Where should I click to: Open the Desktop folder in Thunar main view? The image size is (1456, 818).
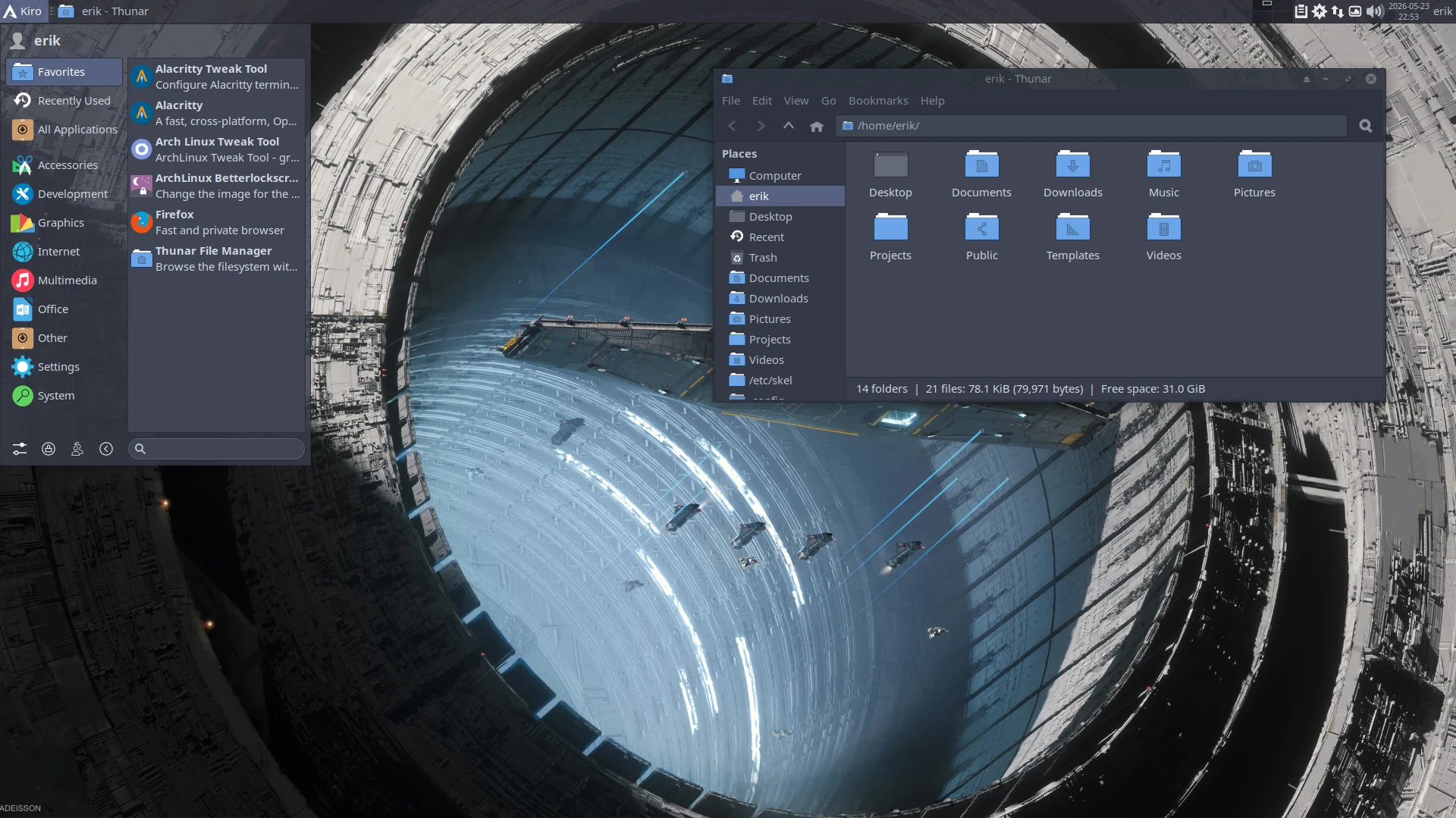pos(890,176)
